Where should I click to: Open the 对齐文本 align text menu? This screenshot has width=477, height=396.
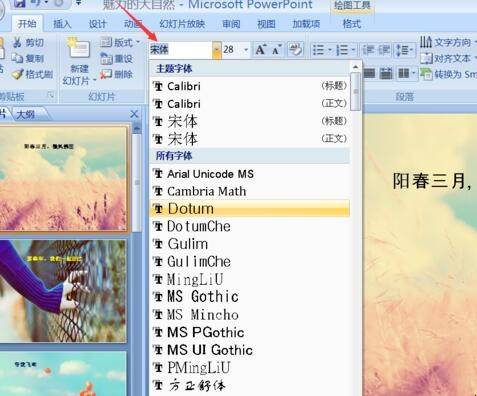click(x=448, y=59)
